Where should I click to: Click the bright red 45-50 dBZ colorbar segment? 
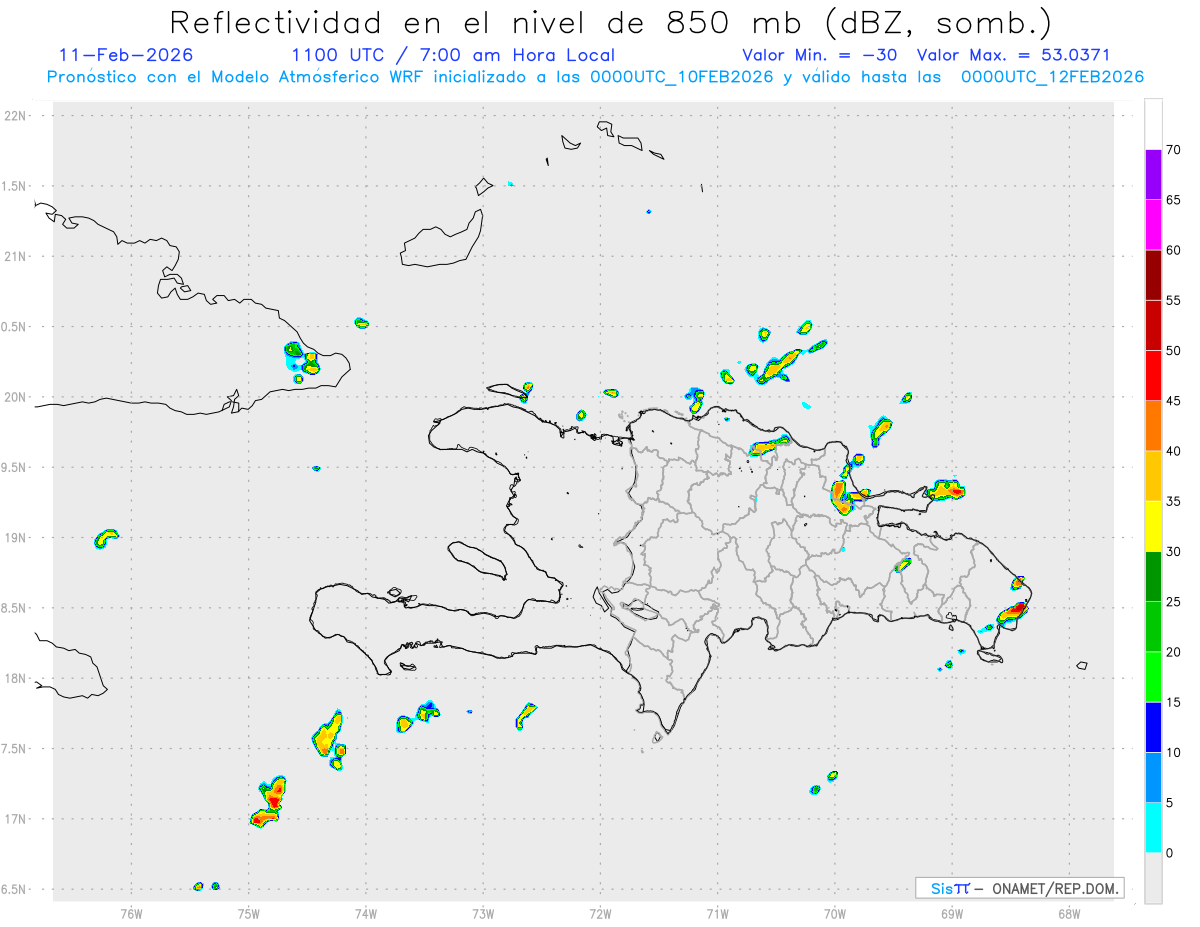1153,376
